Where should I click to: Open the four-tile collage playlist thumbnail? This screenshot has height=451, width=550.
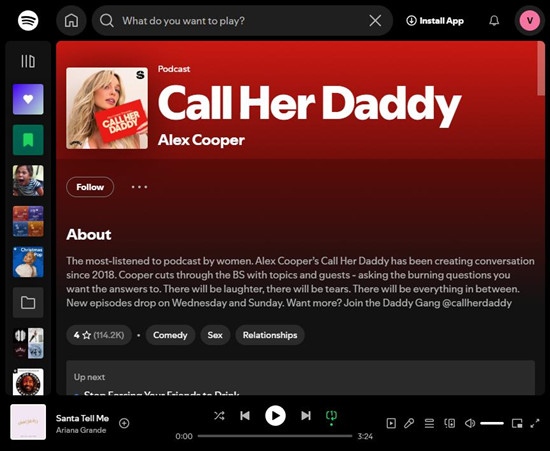click(28, 221)
